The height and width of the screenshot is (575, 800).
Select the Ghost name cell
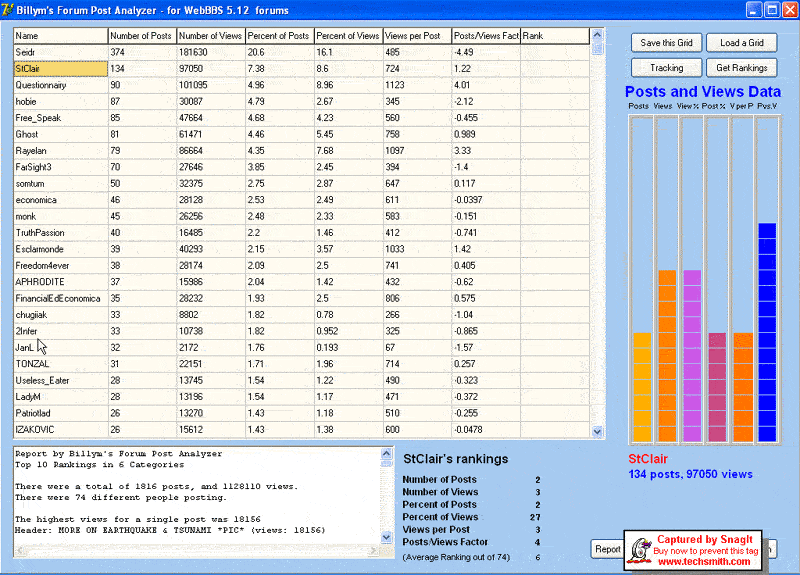[61, 134]
